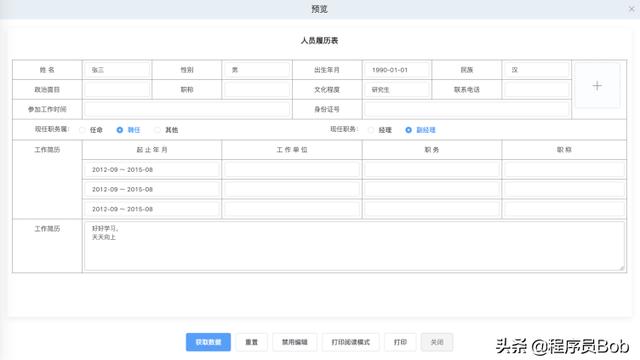This screenshot has height=360, width=640.
Task: Click the 联系电话 label
Action: 467,89
